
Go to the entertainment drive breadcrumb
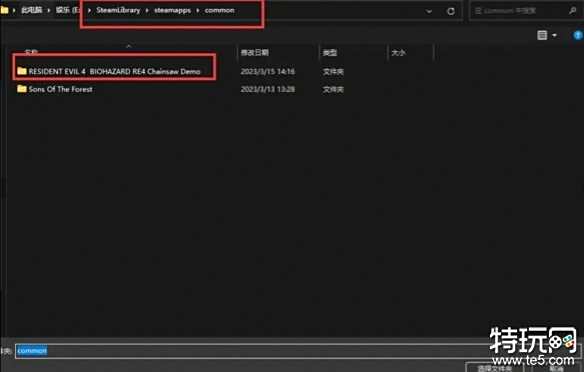click(x=67, y=10)
